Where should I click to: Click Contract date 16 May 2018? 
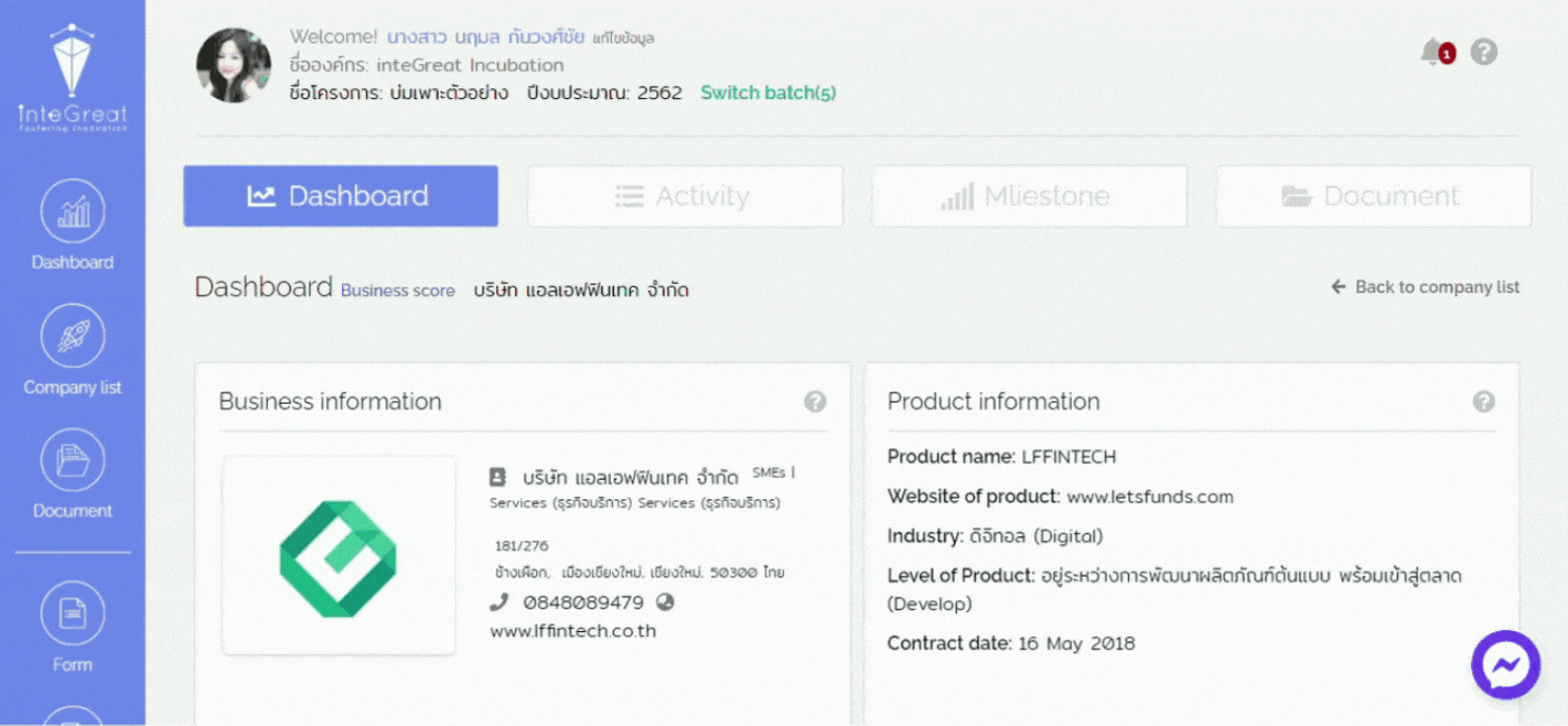(1010, 644)
